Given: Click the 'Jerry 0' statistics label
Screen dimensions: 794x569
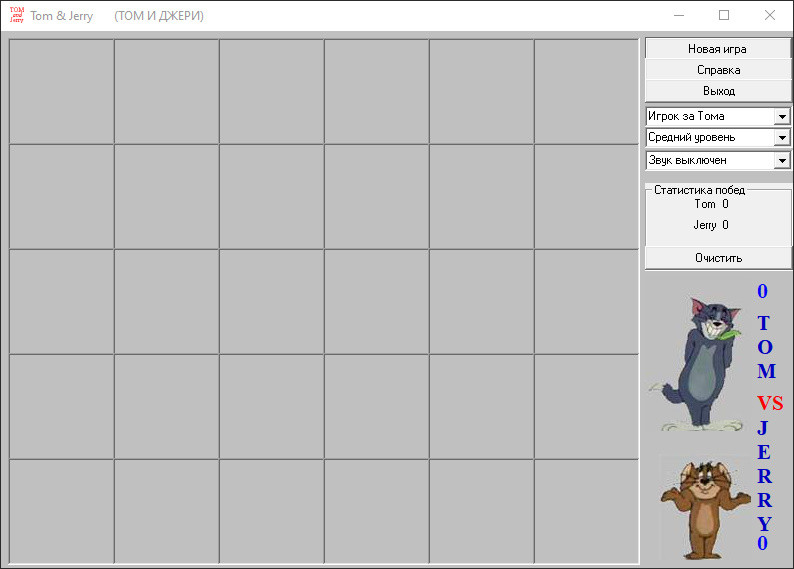Looking at the screenshot, I should (x=711, y=225).
